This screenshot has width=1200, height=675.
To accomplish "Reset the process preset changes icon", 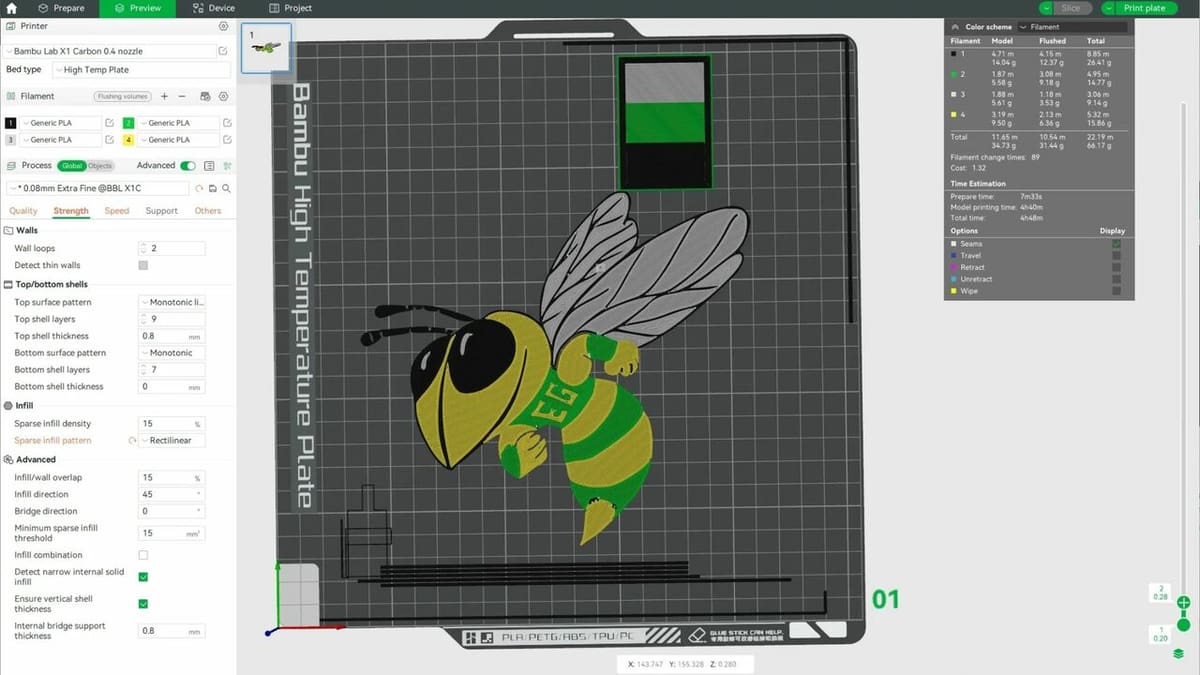I will [199, 188].
